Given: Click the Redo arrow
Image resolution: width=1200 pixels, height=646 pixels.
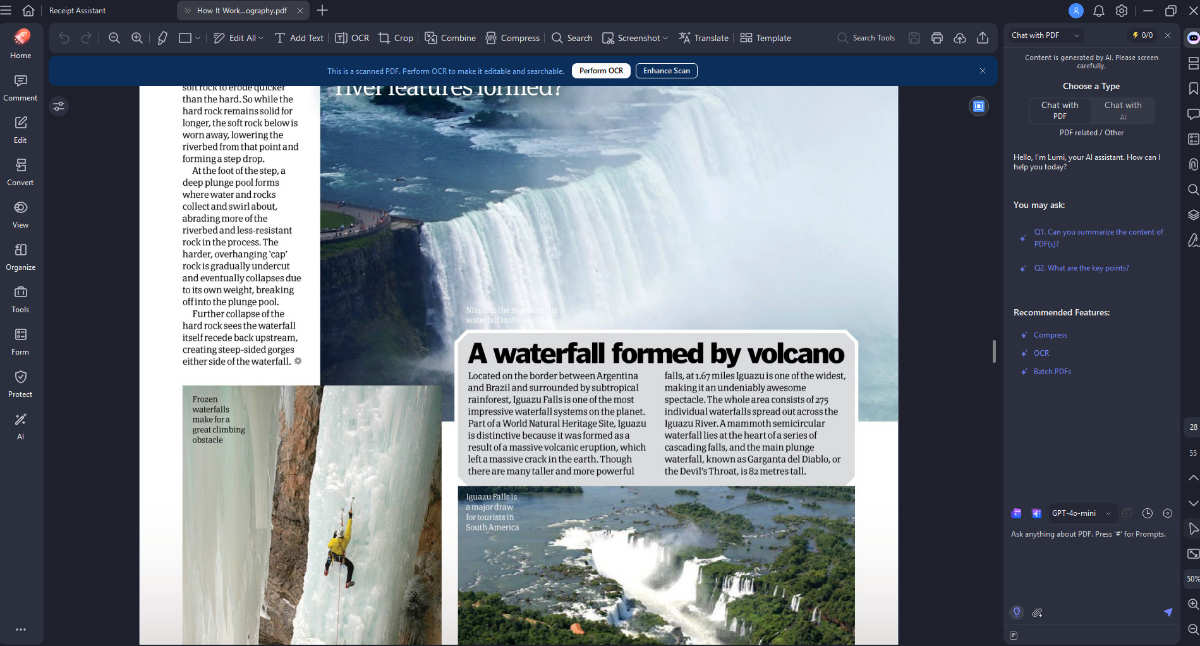Looking at the screenshot, I should coord(86,38).
